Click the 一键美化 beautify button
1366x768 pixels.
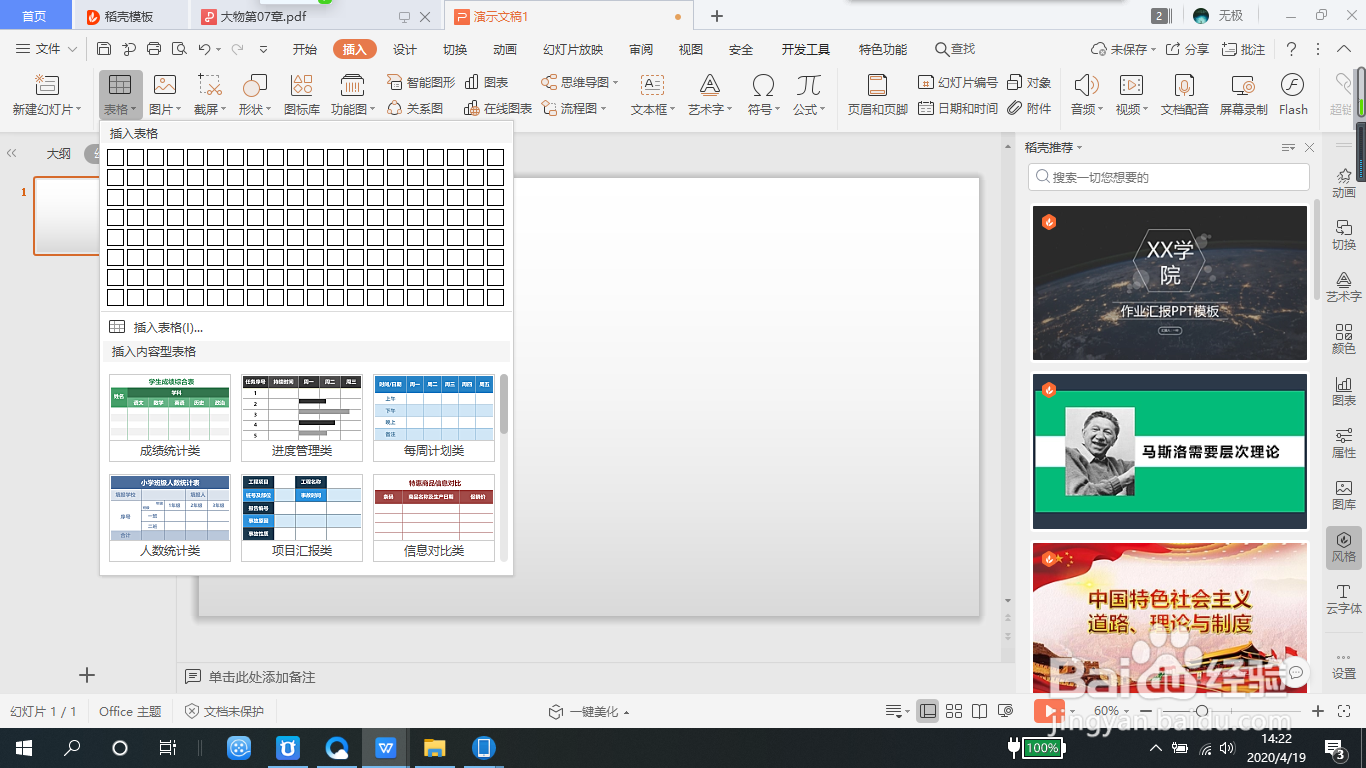coord(589,711)
